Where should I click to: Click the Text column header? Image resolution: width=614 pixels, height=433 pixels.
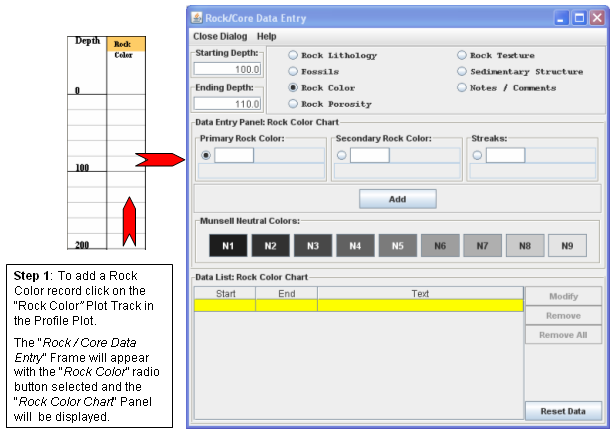(x=420, y=294)
